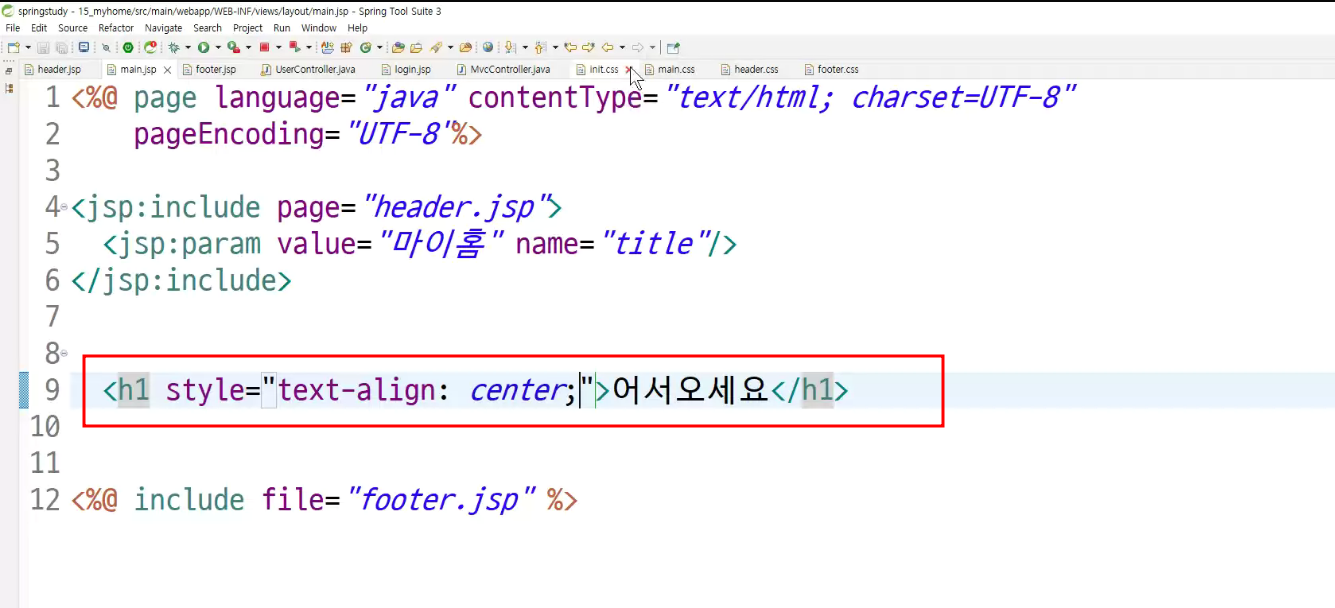
Task: Switch to the footer.jsp tab
Action: 215,70
